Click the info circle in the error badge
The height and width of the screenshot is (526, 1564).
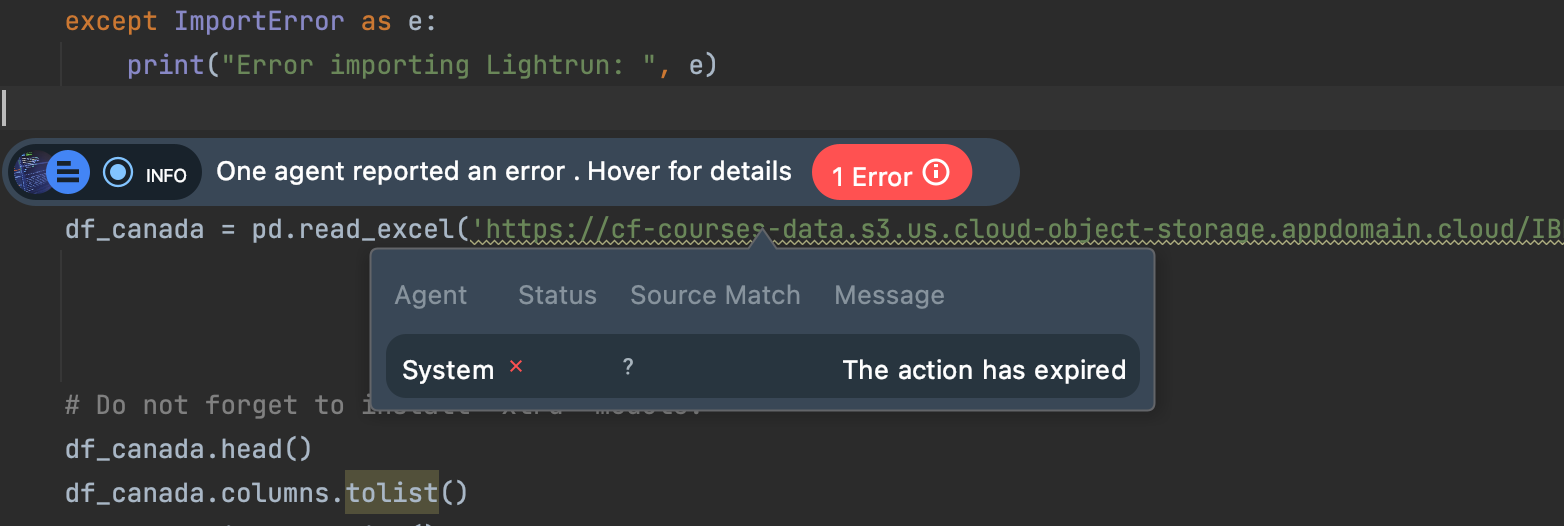point(936,172)
